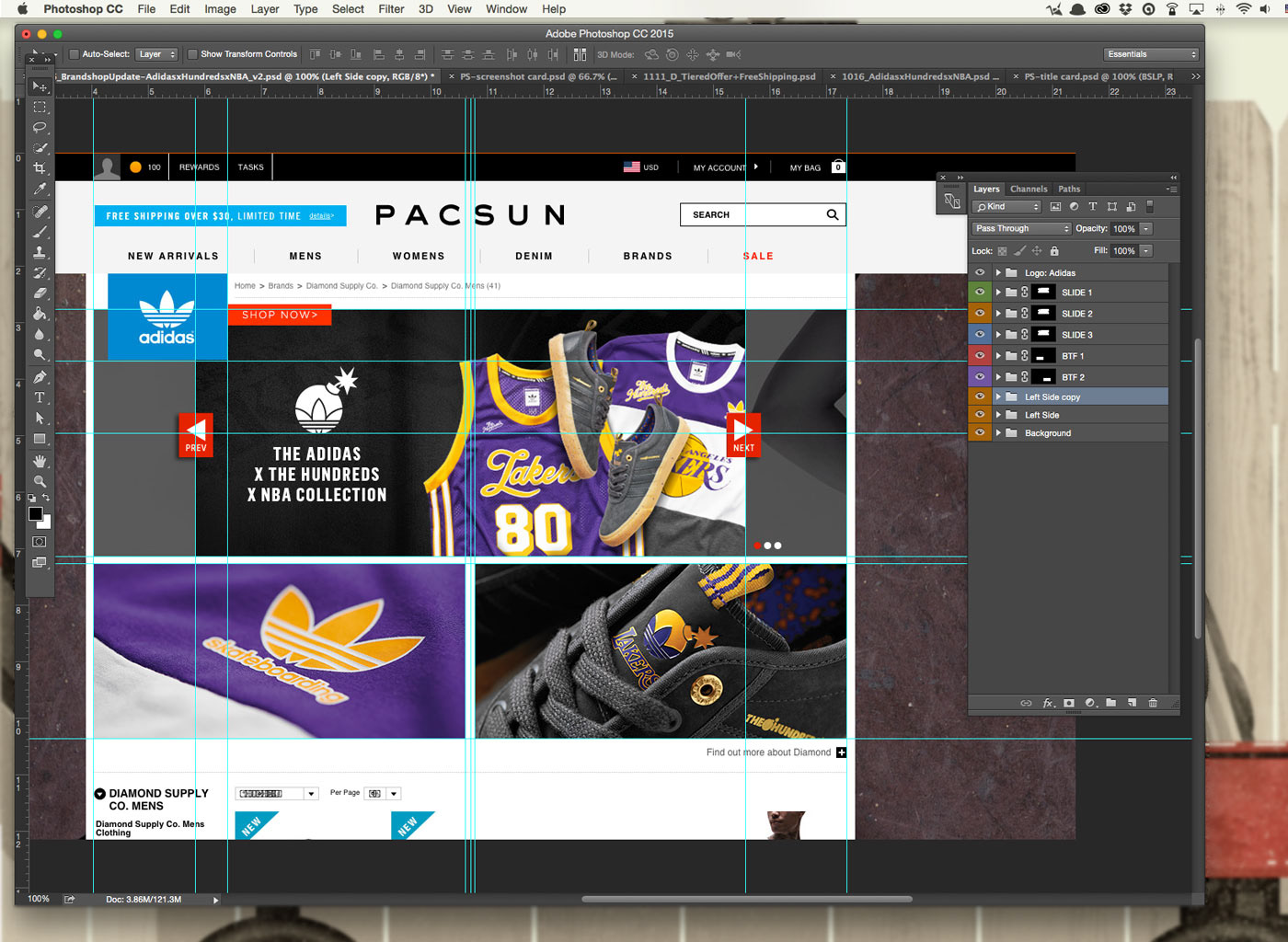Viewport: 1288px width, 942px height.
Task: Select the Move tool
Action: coord(40,86)
